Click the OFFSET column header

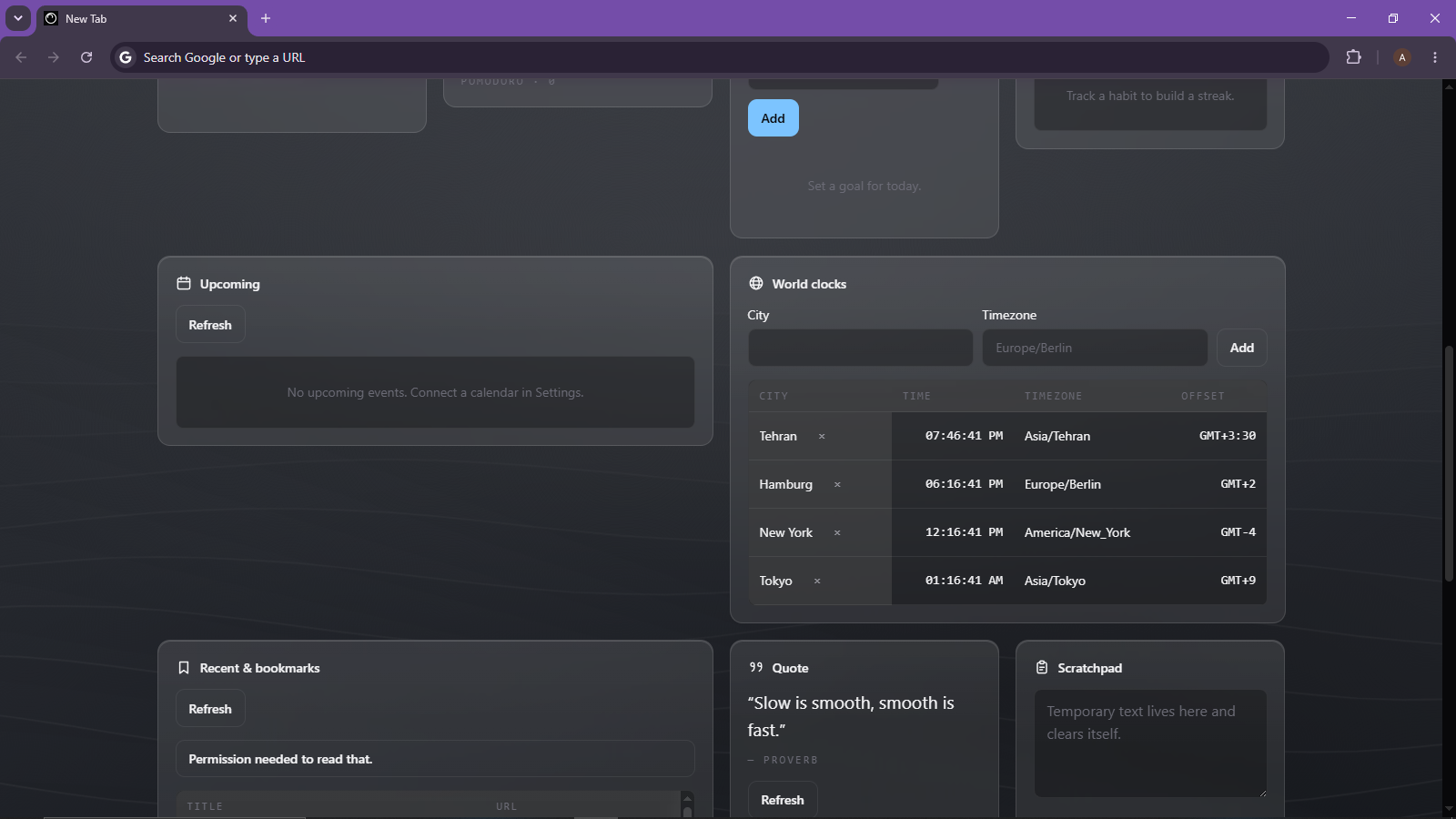(1203, 396)
